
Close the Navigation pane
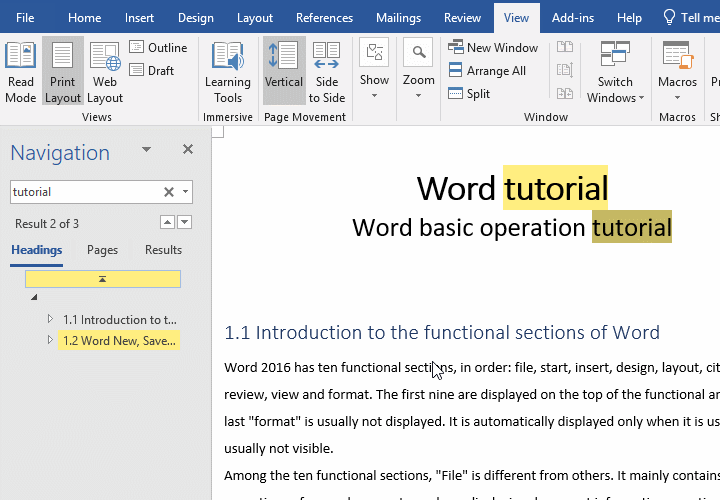click(x=188, y=149)
